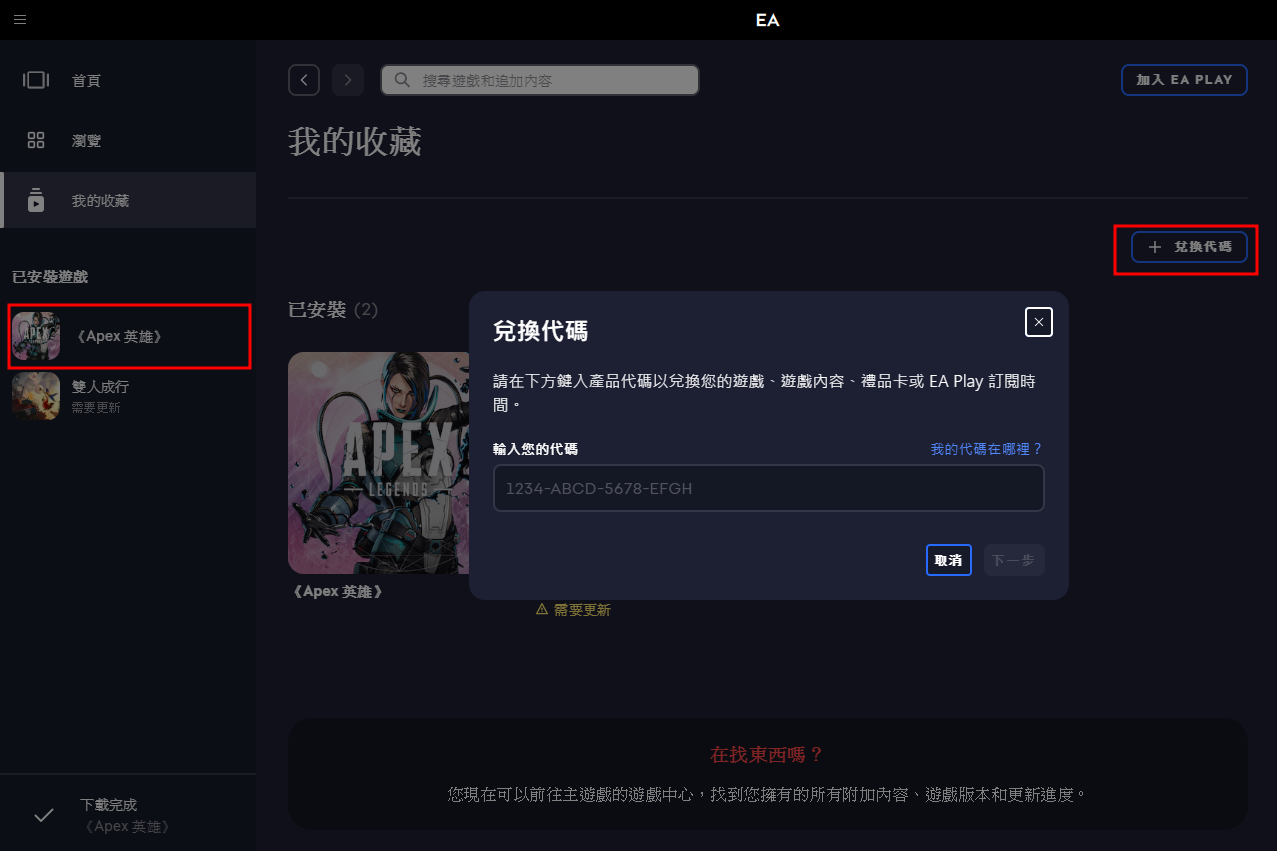Image resolution: width=1277 pixels, height=851 pixels.
Task: Open the 下載完成 download status entry
Action: coord(128,815)
